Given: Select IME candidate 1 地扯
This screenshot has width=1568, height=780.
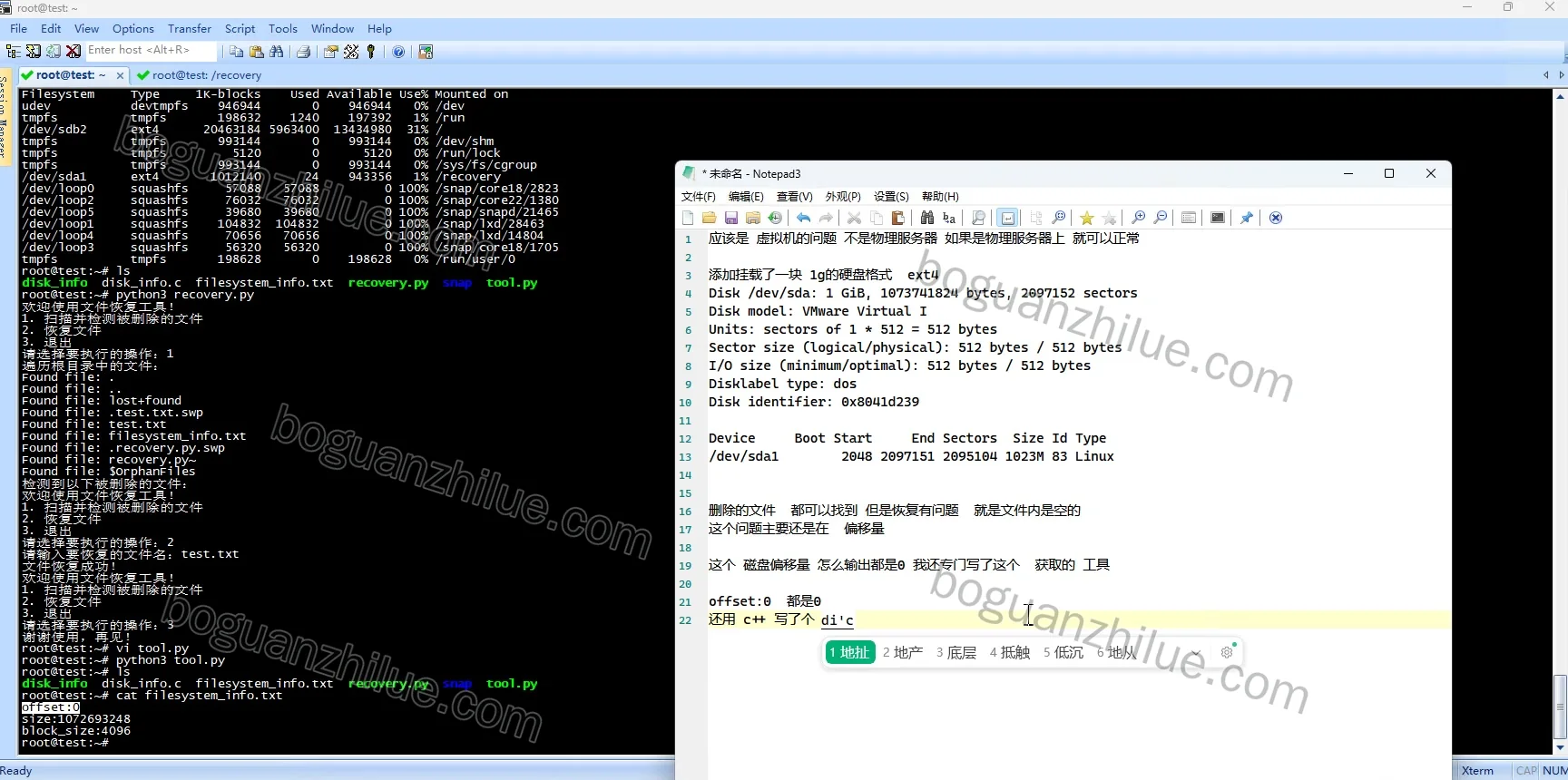Looking at the screenshot, I should coord(850,652).
